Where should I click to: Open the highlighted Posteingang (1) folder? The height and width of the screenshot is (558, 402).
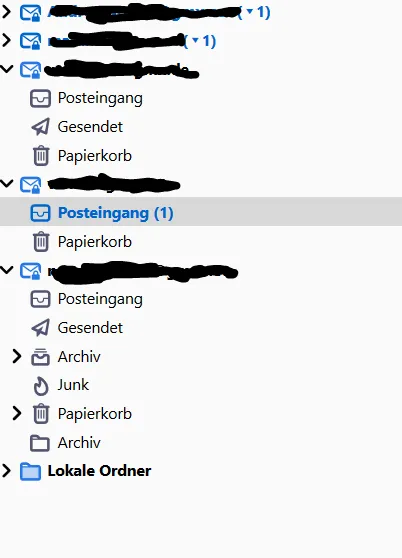click(201, 213)
